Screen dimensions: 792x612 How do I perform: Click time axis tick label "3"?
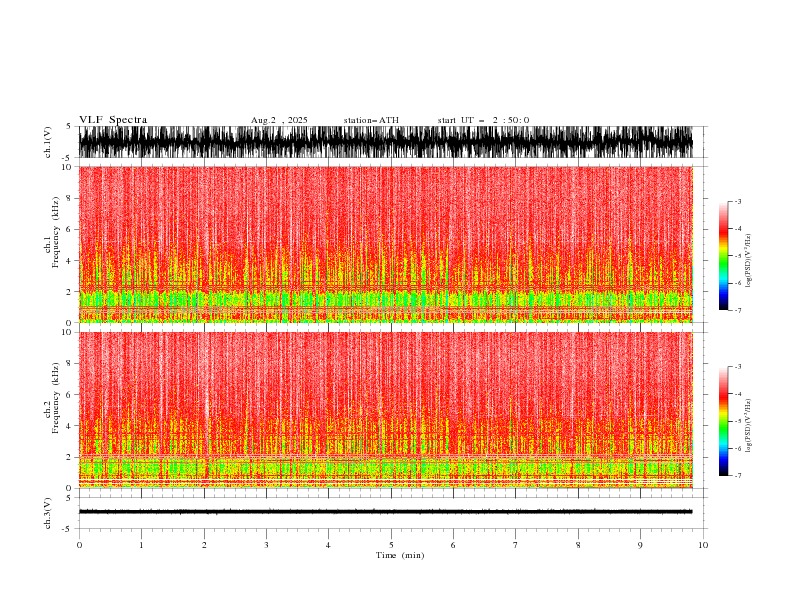point(266,545)
